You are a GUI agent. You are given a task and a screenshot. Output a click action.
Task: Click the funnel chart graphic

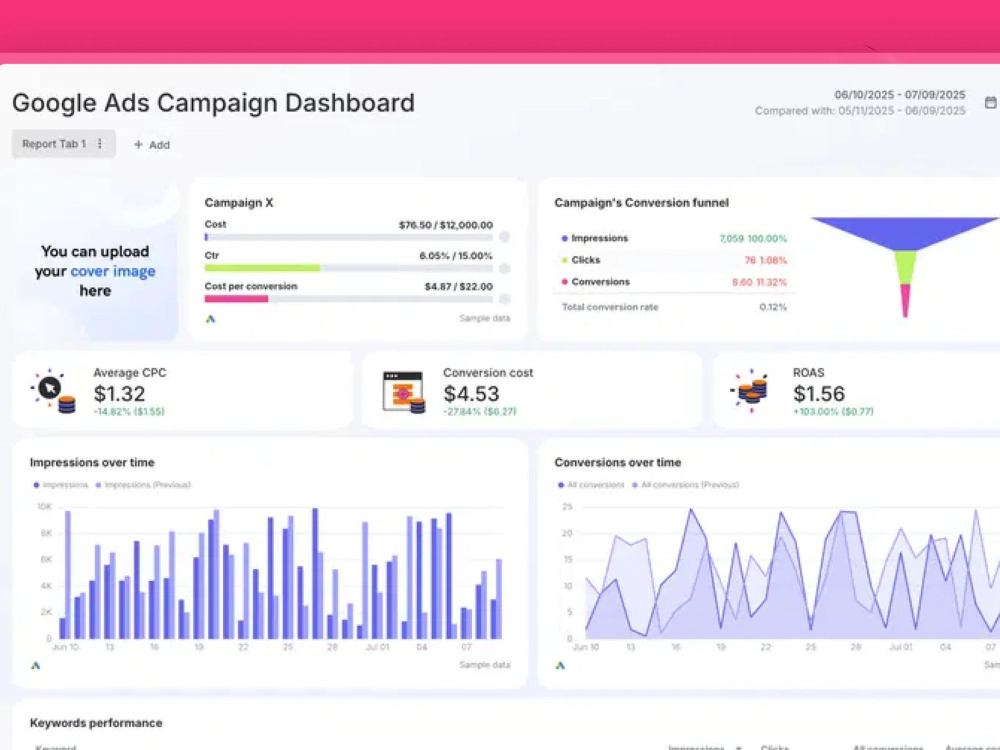point(905,267)
